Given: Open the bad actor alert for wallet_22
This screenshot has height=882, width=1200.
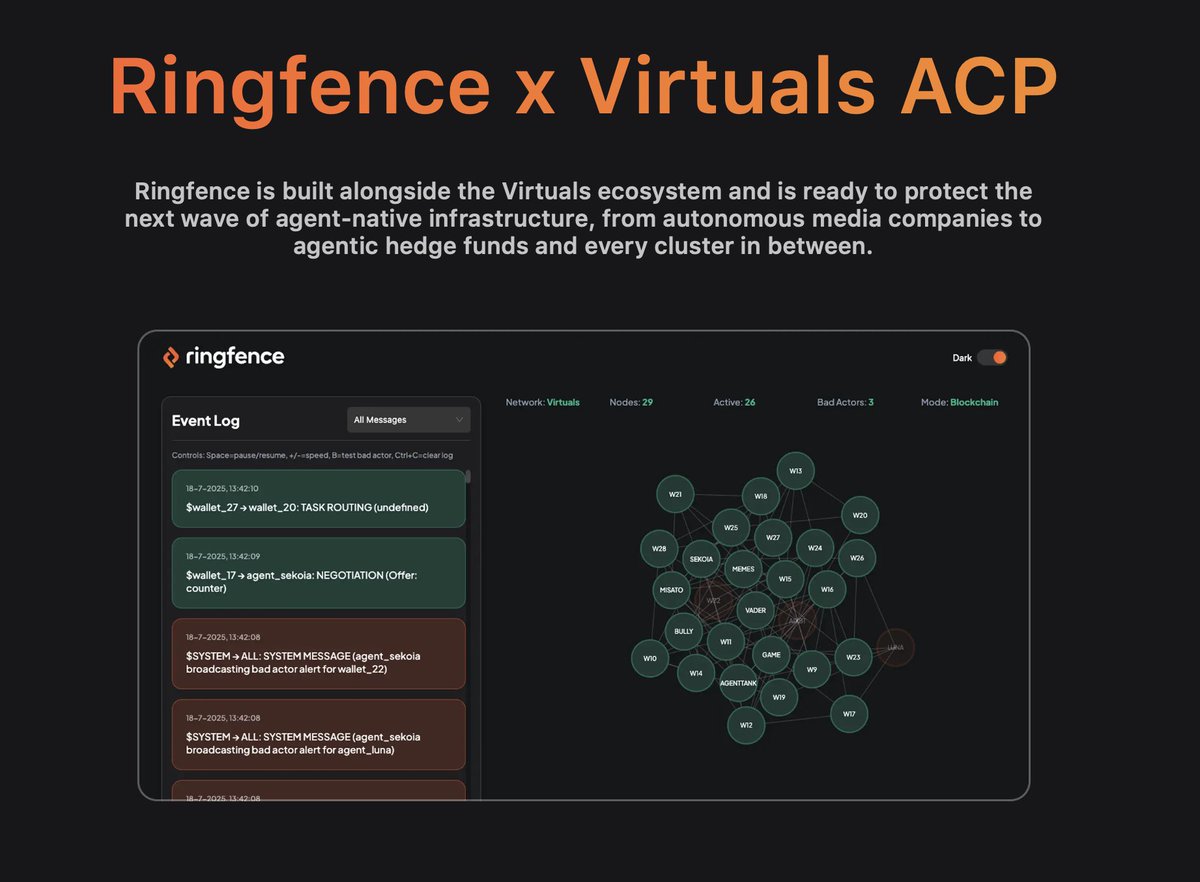Looking at the screenshot, I should pos(319,654).
